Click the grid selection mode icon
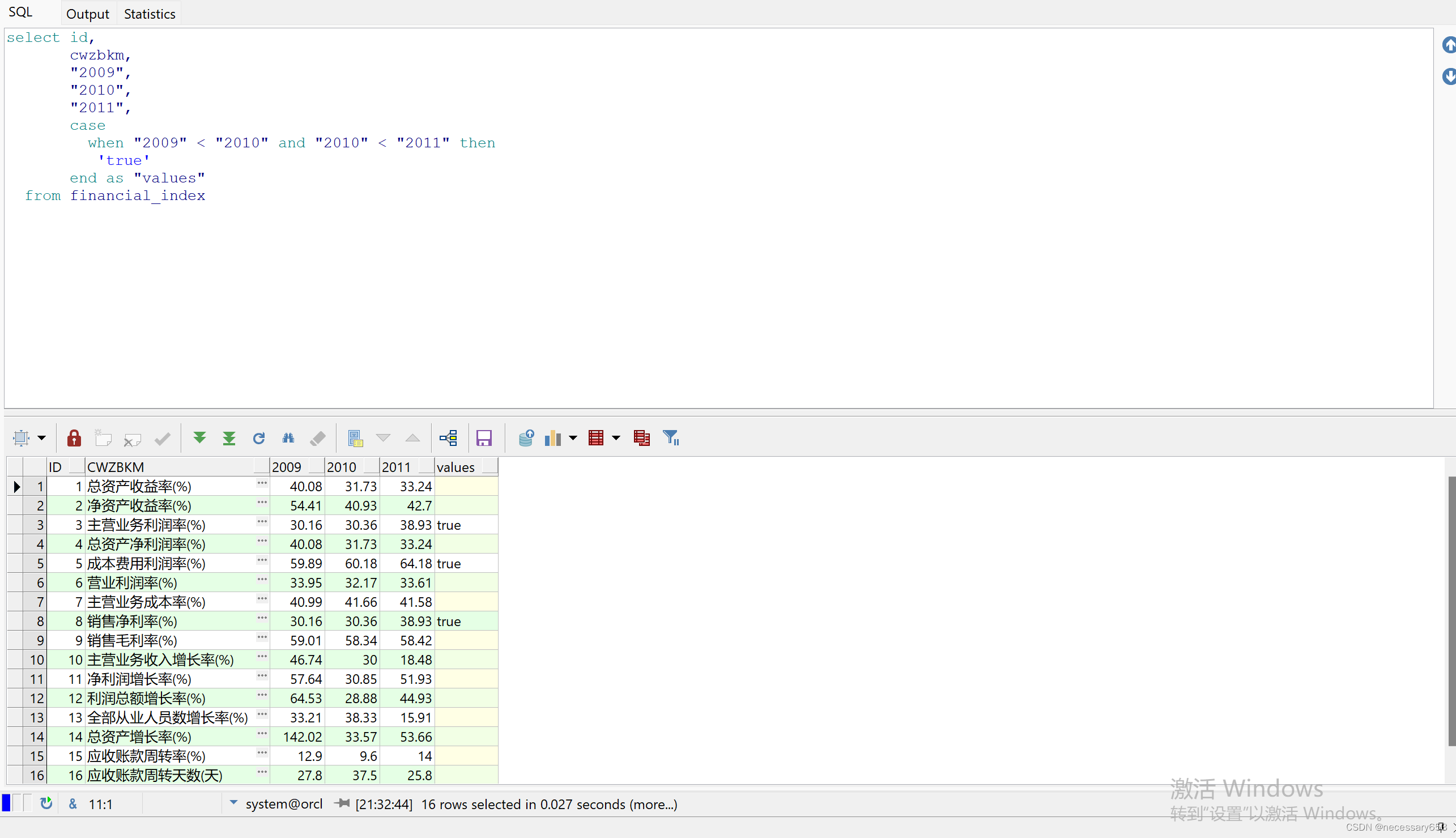Screen dimensions: 1456x838 tap(22, 438)
